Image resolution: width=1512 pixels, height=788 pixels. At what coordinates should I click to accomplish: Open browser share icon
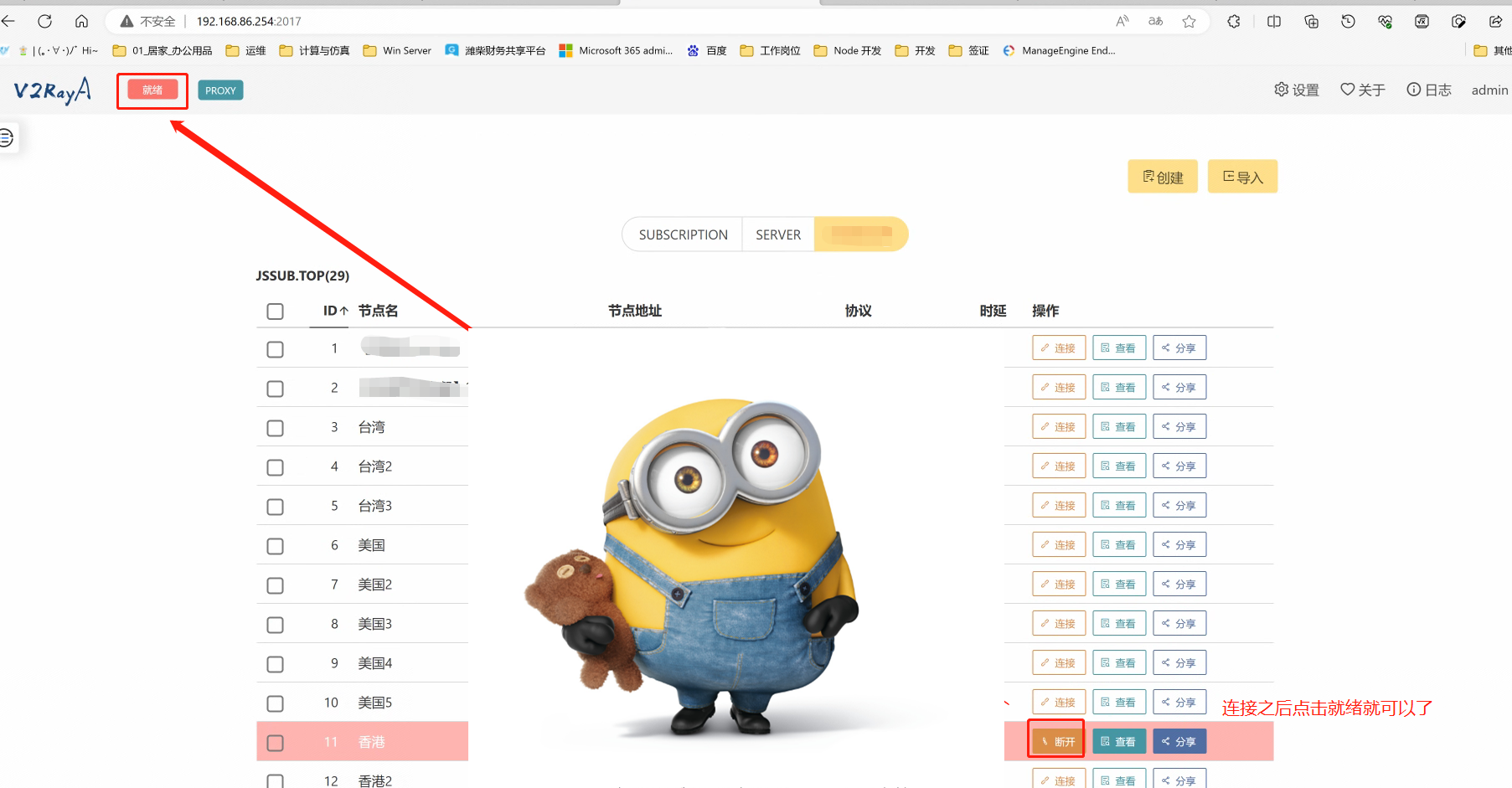pos(1495,21)
